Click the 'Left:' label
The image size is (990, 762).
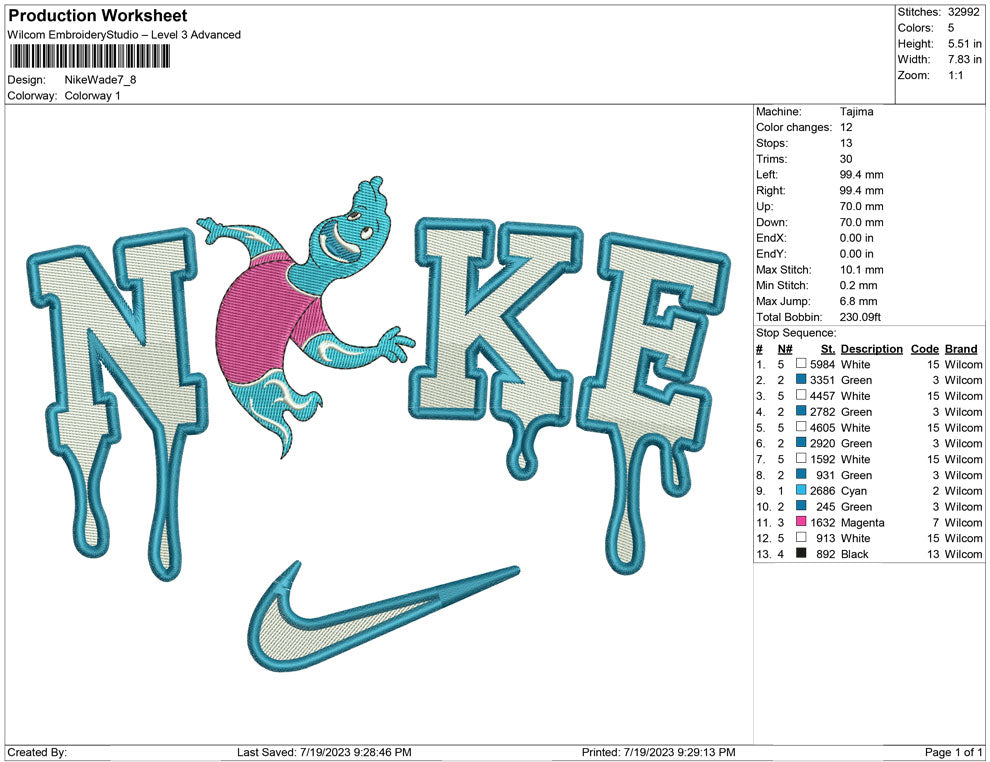point(767,174)
